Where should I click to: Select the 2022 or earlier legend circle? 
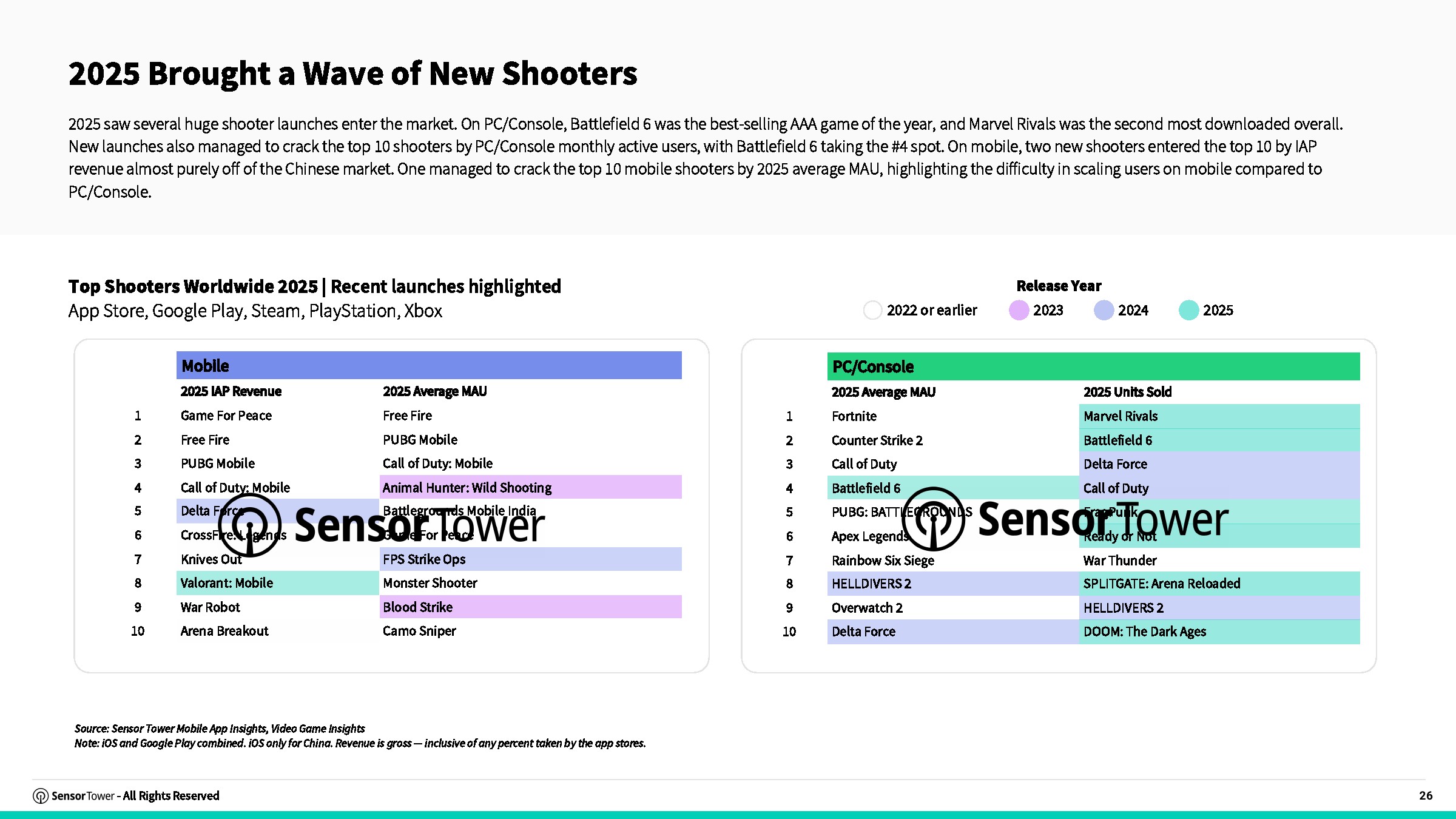(872, 310)
